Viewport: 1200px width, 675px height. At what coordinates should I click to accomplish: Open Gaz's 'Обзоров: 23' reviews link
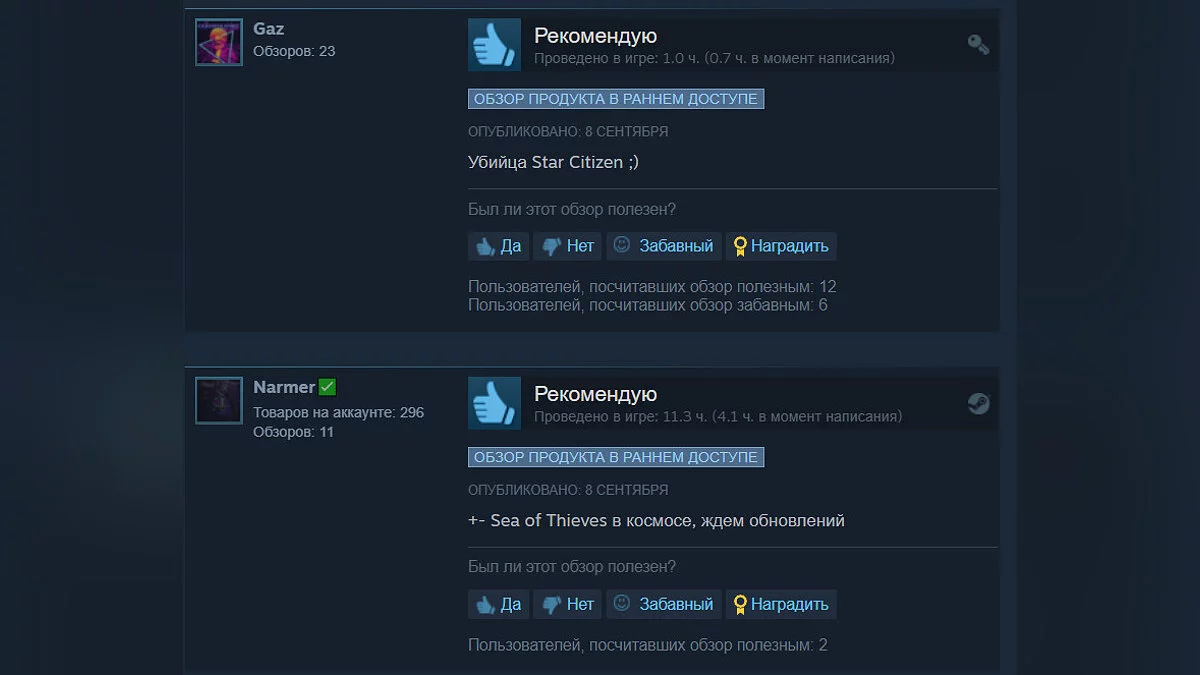294,51
